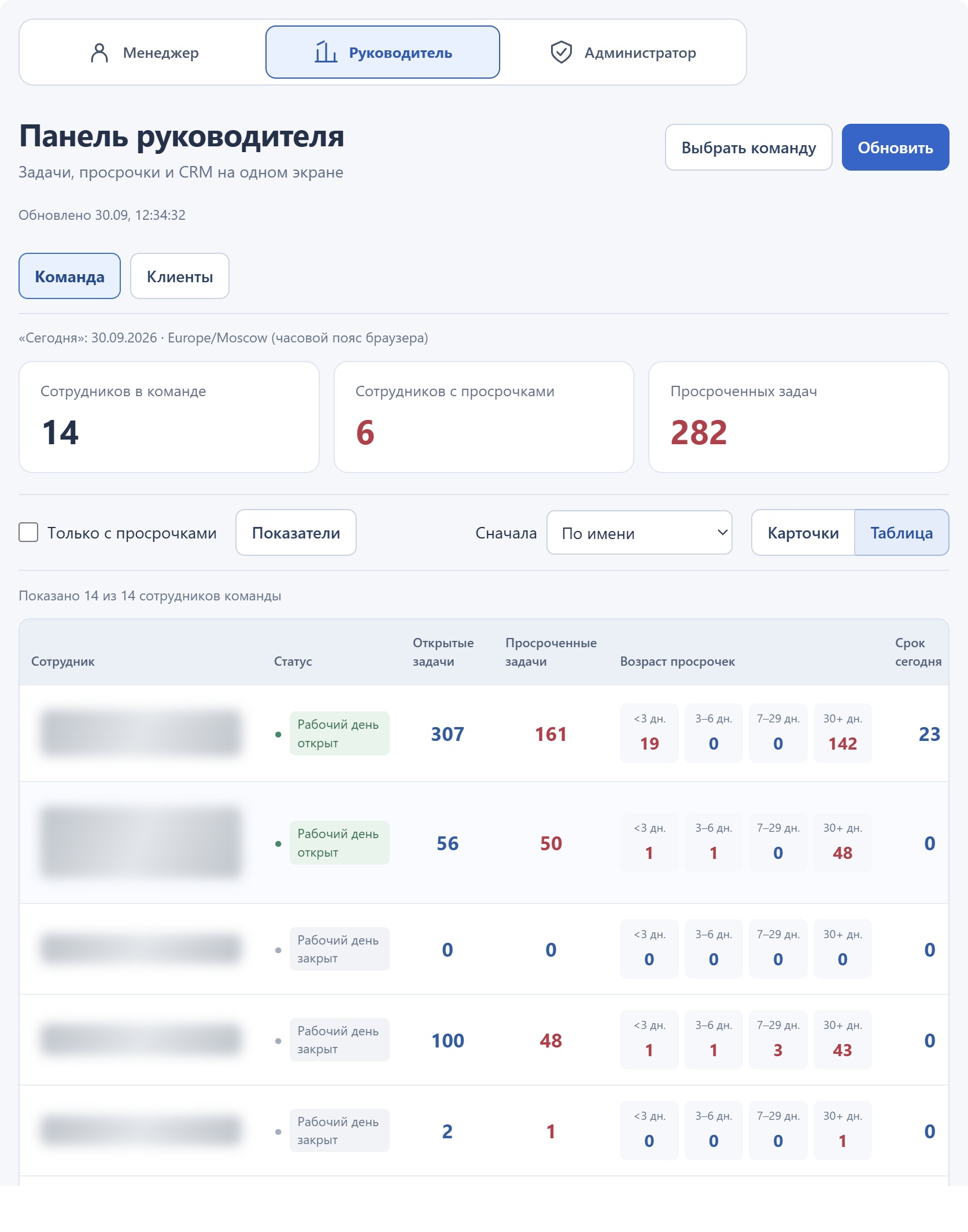The image size is (968, 1232).
Task: Switch the view to Таблица
Action: pyautogui.click(x=902, y=533)
